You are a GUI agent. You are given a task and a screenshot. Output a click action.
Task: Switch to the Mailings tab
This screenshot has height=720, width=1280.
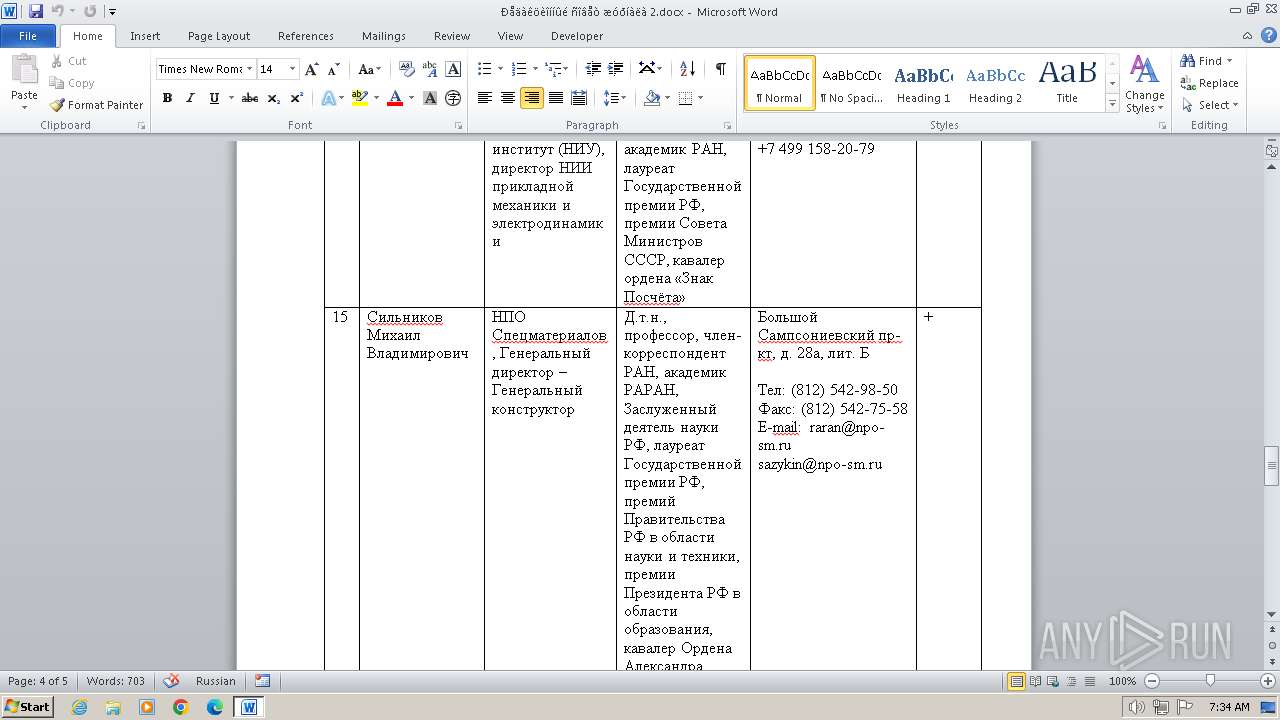tap(384, 36)
